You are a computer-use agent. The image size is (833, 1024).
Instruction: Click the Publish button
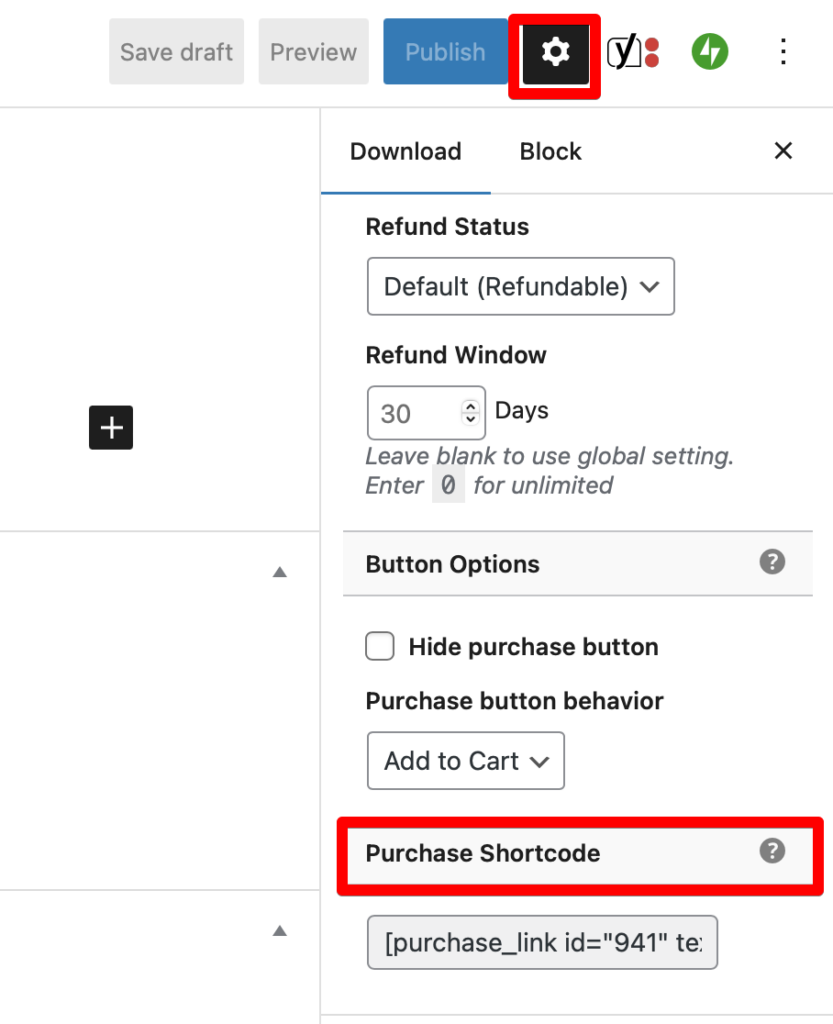tap(445, 52)
